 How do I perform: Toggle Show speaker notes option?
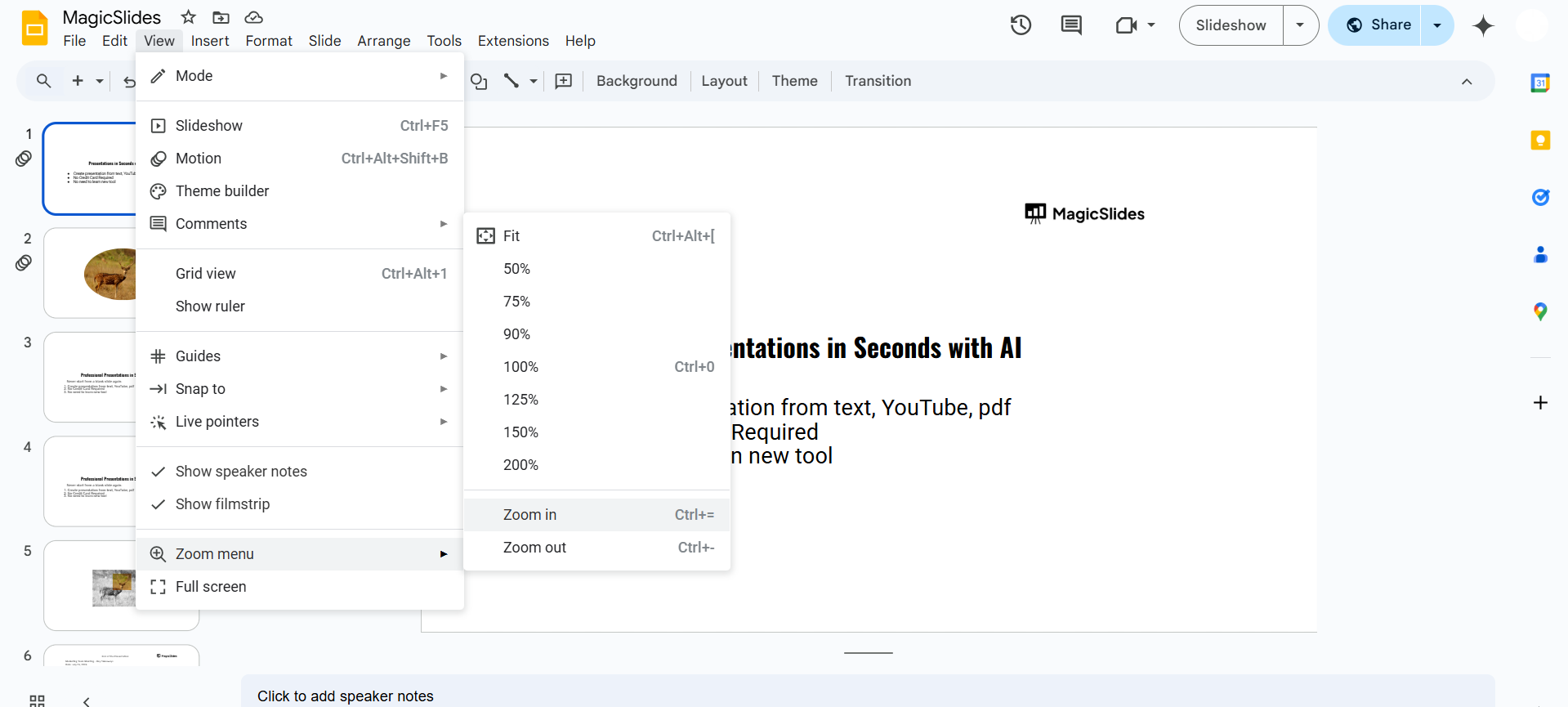(x=241, y=472)
